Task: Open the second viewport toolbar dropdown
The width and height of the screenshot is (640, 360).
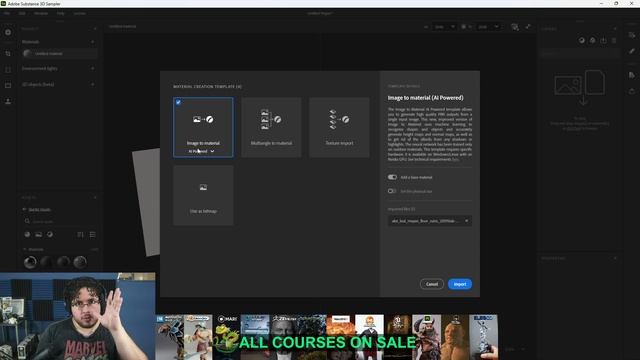Action: pos(488,27)
